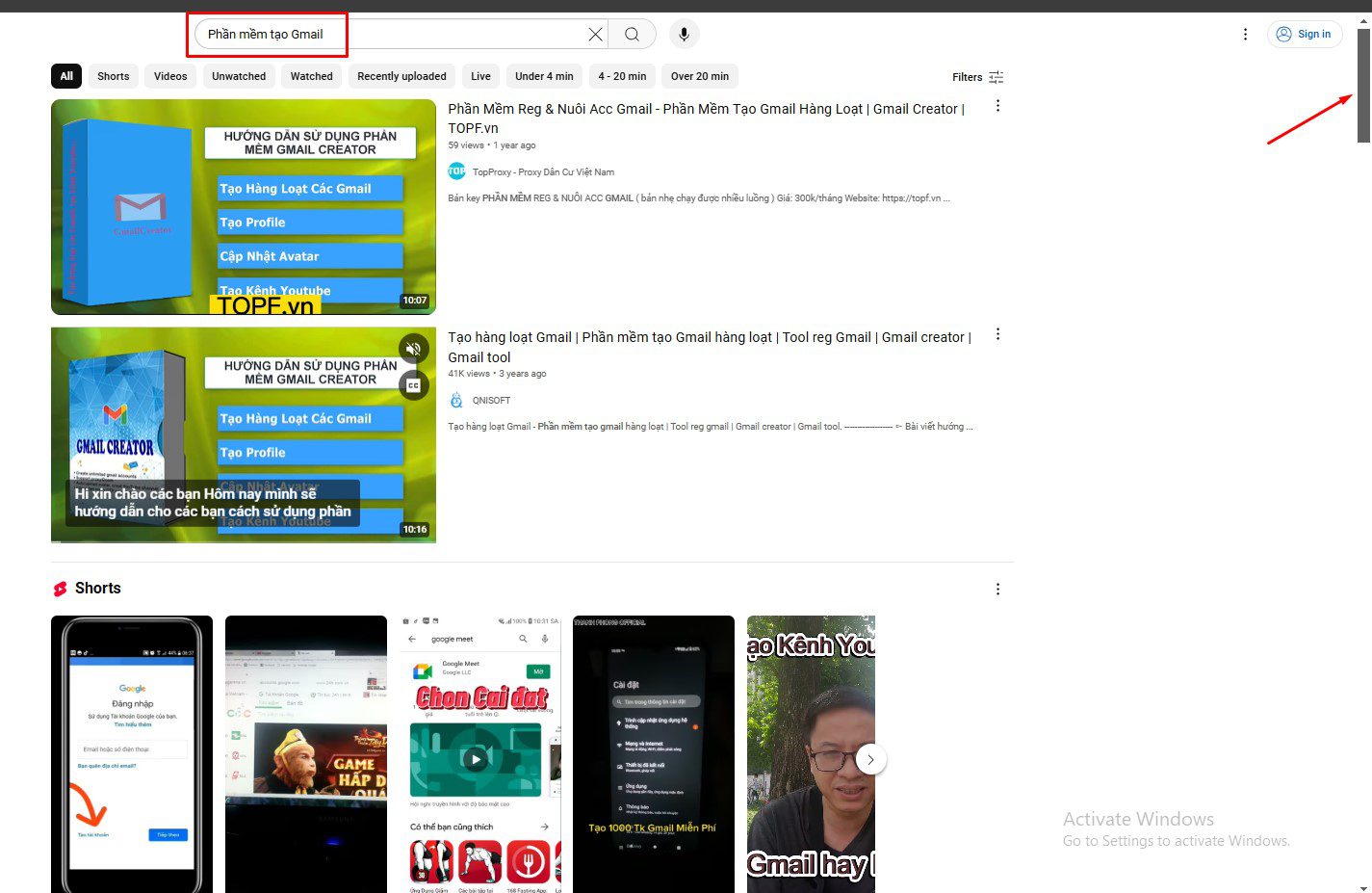The height and width of the screenshot is (893, 1372).
Task: Open the 'Chọn Cài đặt' Google Meet Short
Action: click(480, 754)
